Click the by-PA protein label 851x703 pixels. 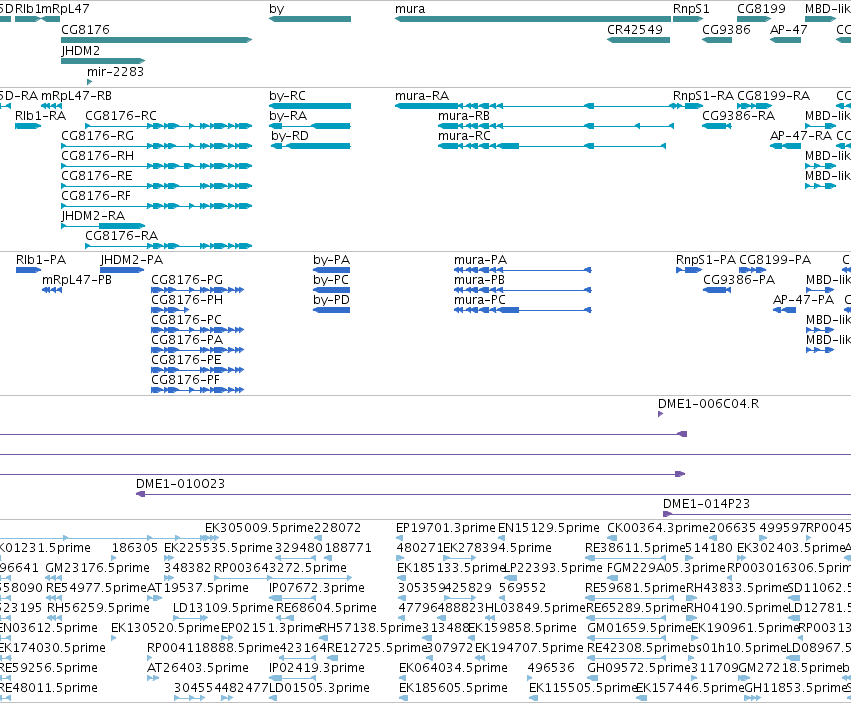331,259
